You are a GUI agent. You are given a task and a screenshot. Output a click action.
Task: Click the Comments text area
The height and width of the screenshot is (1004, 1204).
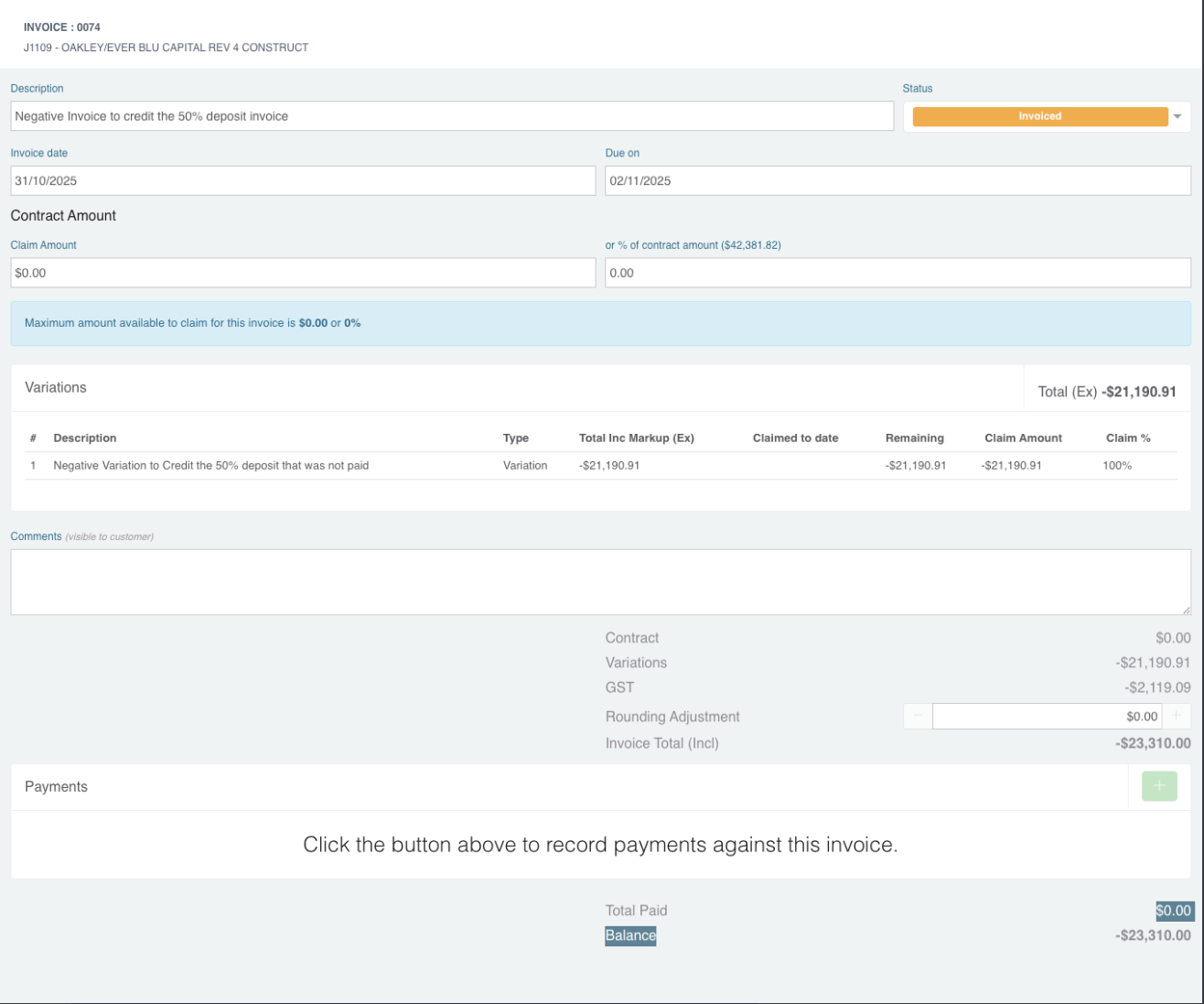[x=599, y=581]
